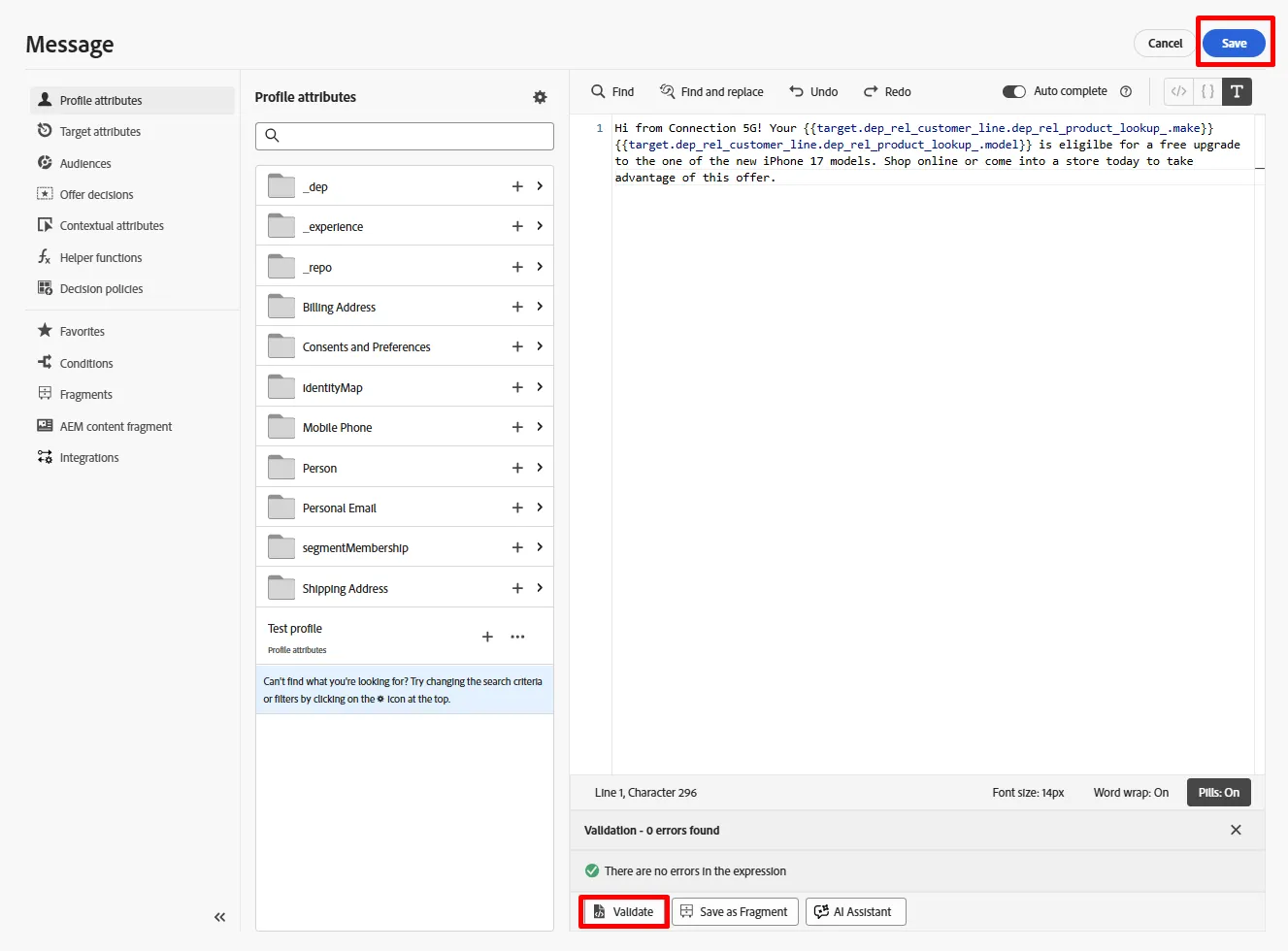Select Helper functions in sidebar

132,257
